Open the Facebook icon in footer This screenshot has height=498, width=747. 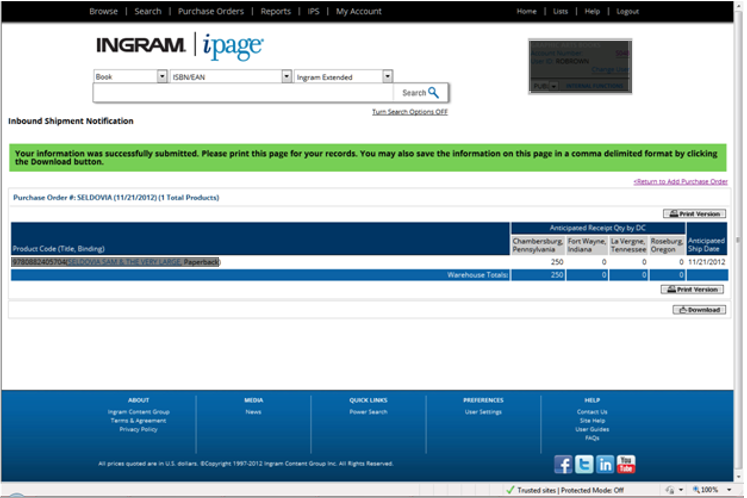(563, 464)
